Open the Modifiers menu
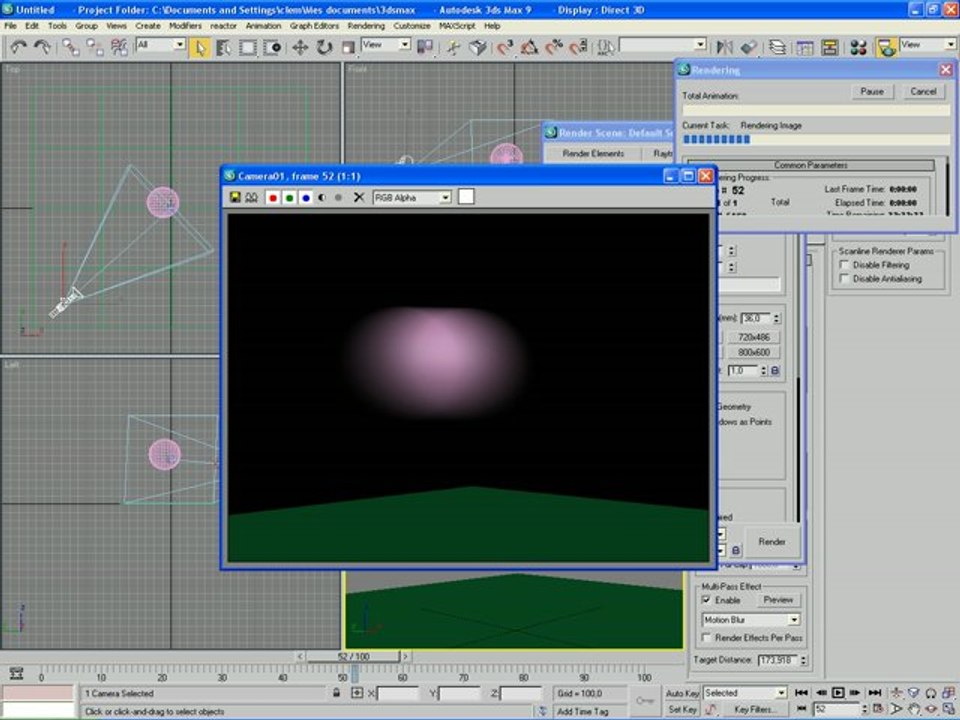Screen dimensions: 960x720 pos(185,25)
